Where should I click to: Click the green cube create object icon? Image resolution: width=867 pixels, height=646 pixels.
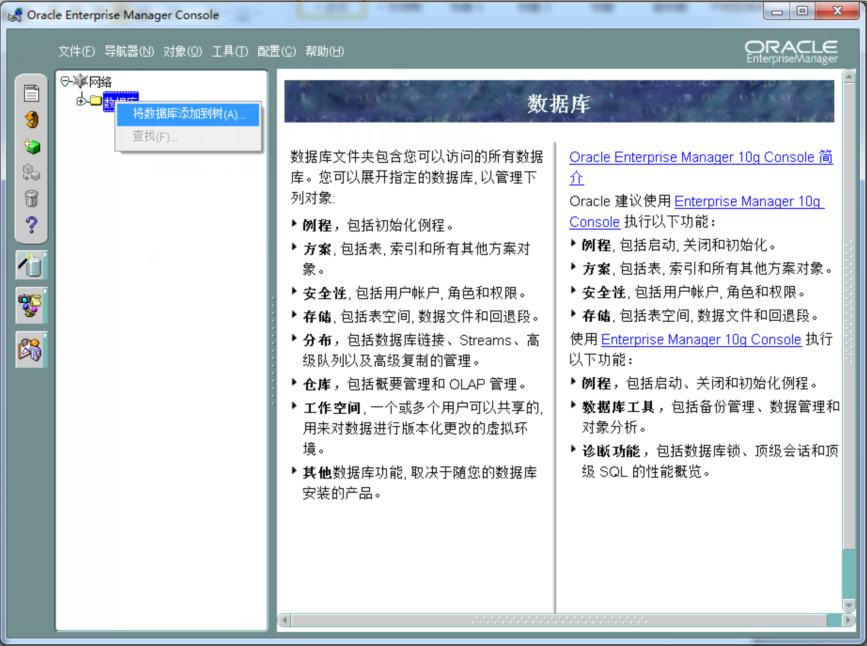(32, 146)
